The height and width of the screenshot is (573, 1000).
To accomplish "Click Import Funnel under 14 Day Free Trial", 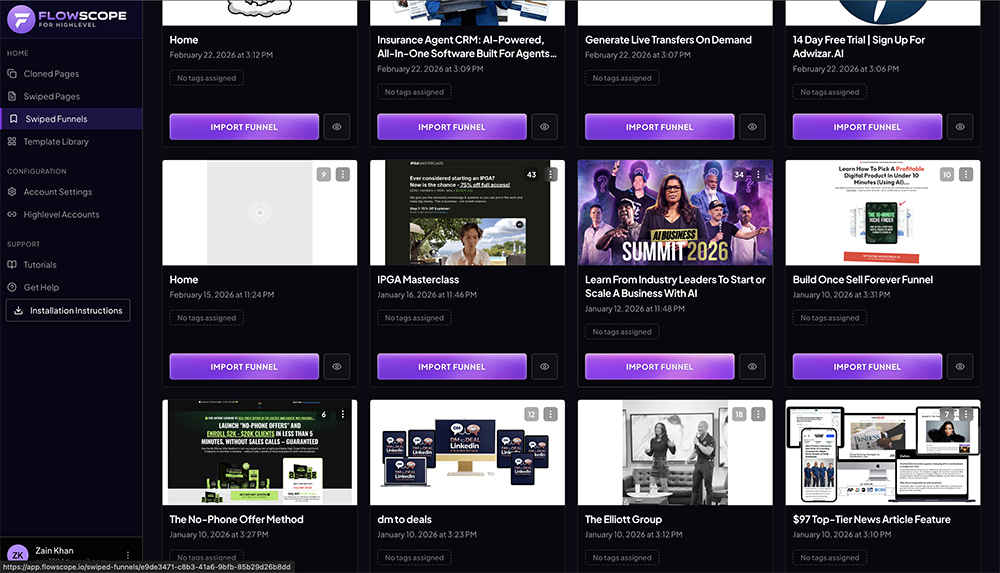I will click(x=867, y=127).
